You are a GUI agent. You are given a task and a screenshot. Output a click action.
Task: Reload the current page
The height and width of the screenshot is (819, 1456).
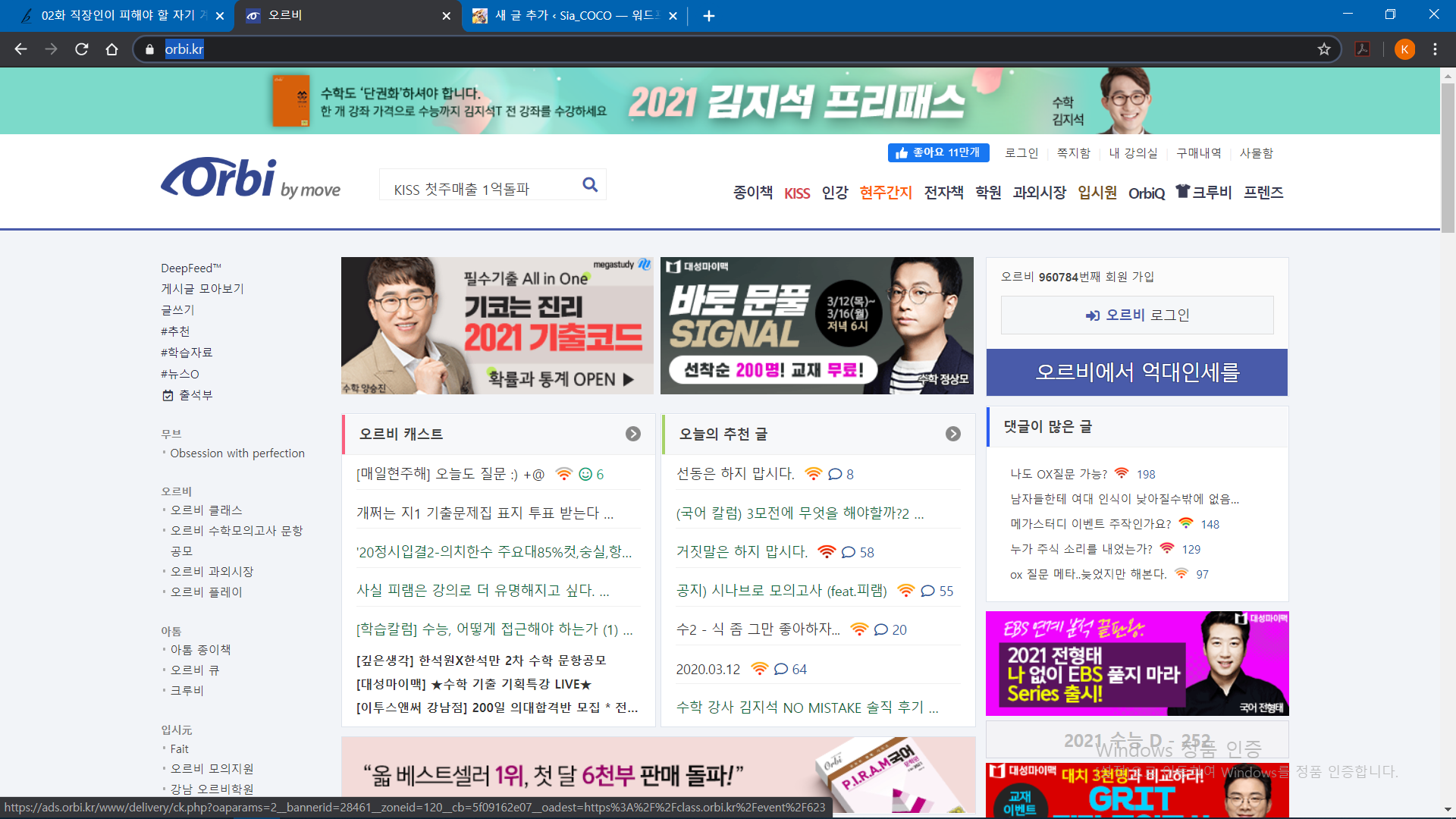81,49
